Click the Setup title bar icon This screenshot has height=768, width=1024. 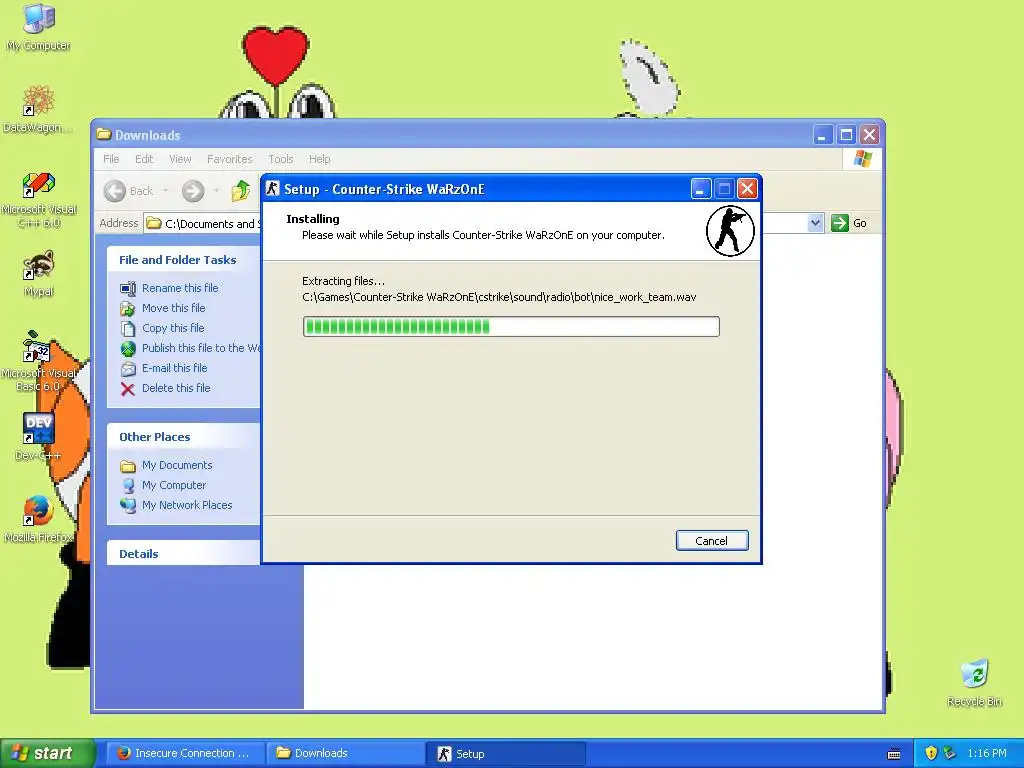pyautogui.click(x=273, y=189)
